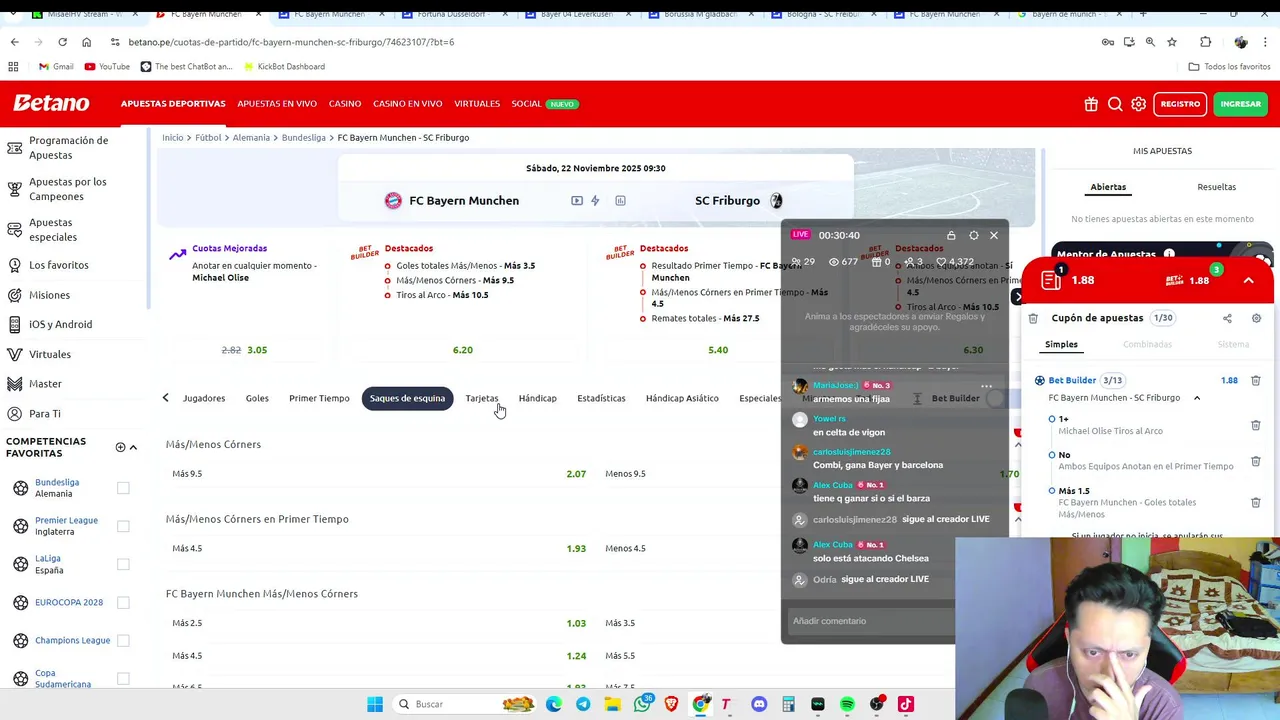Open the Resueltas bets tab

click(1216, 187)
